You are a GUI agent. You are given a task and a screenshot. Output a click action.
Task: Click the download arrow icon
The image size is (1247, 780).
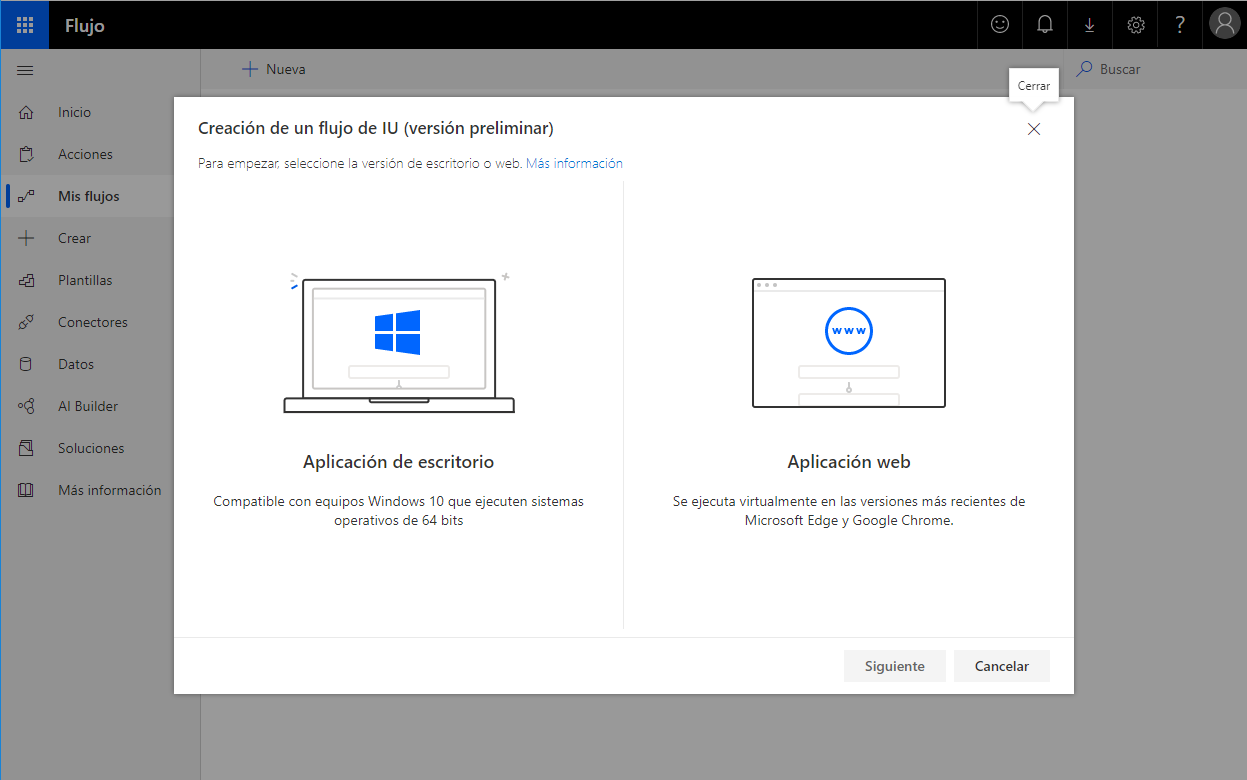[x=1090, y=25]
